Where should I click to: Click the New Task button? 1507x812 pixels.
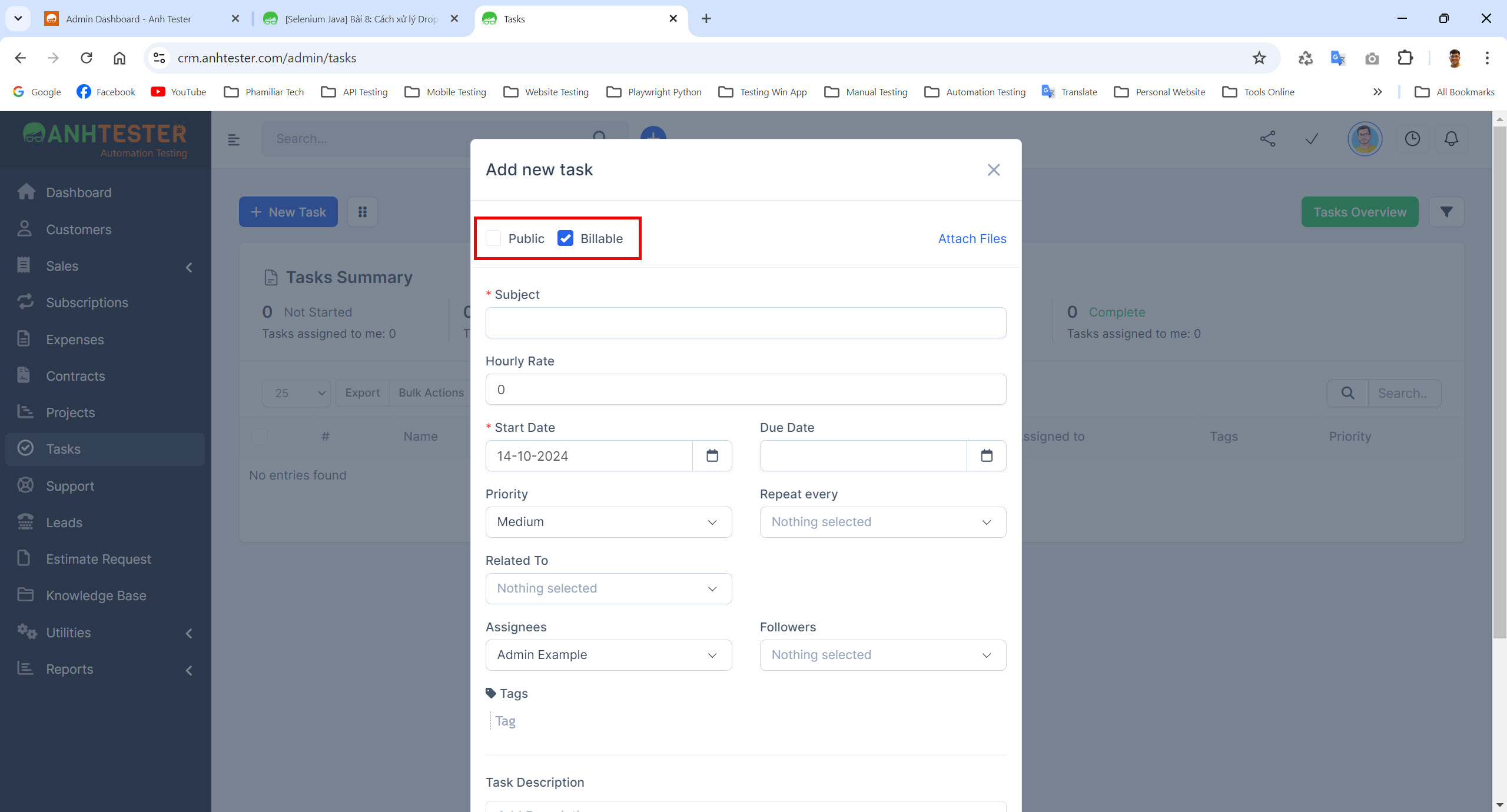[288, 212]
